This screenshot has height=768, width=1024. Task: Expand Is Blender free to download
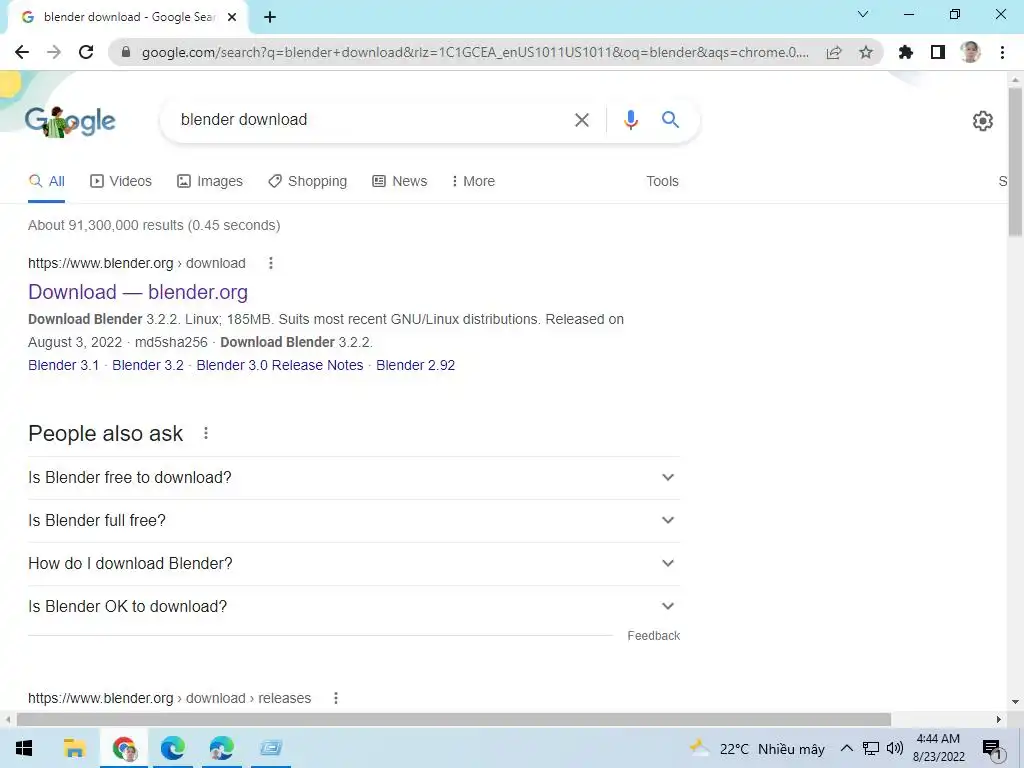(354, 477)
